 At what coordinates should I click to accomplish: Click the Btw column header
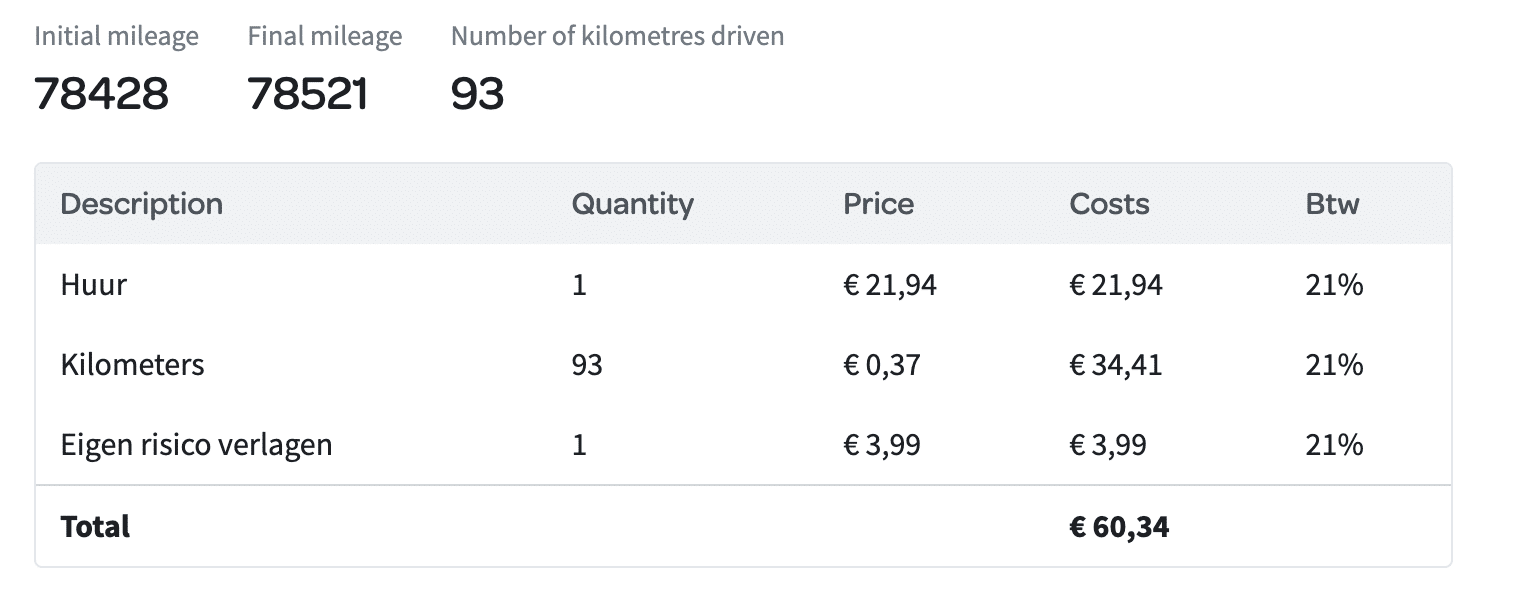click(1332, 204)
